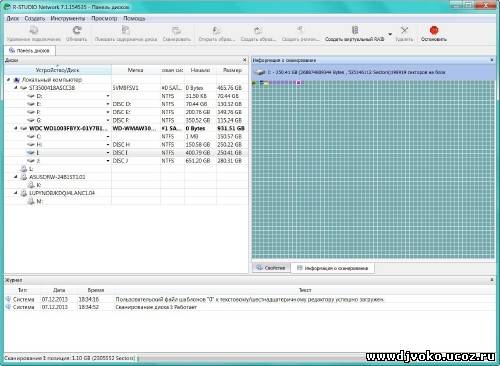Click the red Stop scan icon

pyautogui.click(x=434, y=30)
